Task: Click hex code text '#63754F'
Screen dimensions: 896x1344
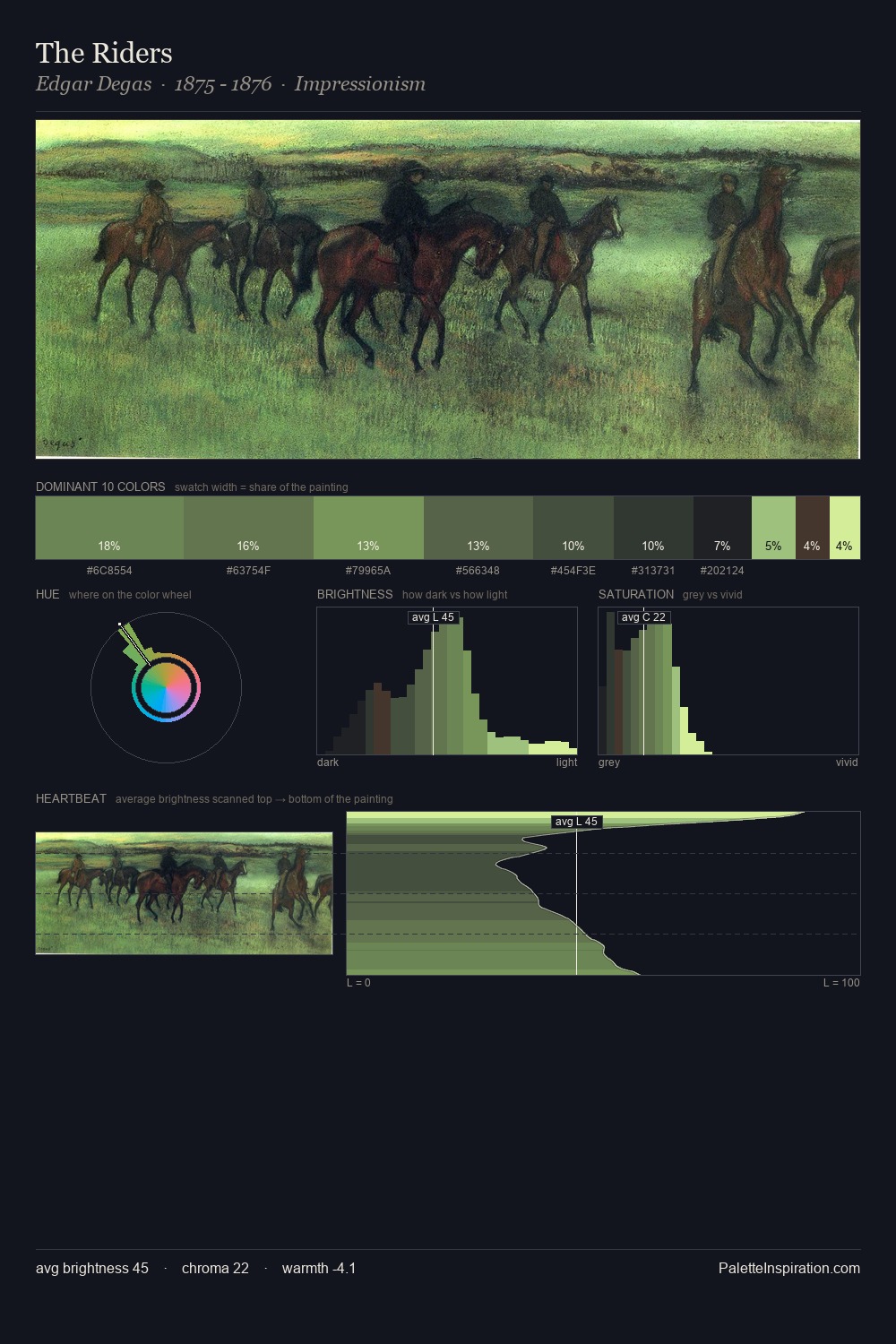Action: tap(248, 571)
